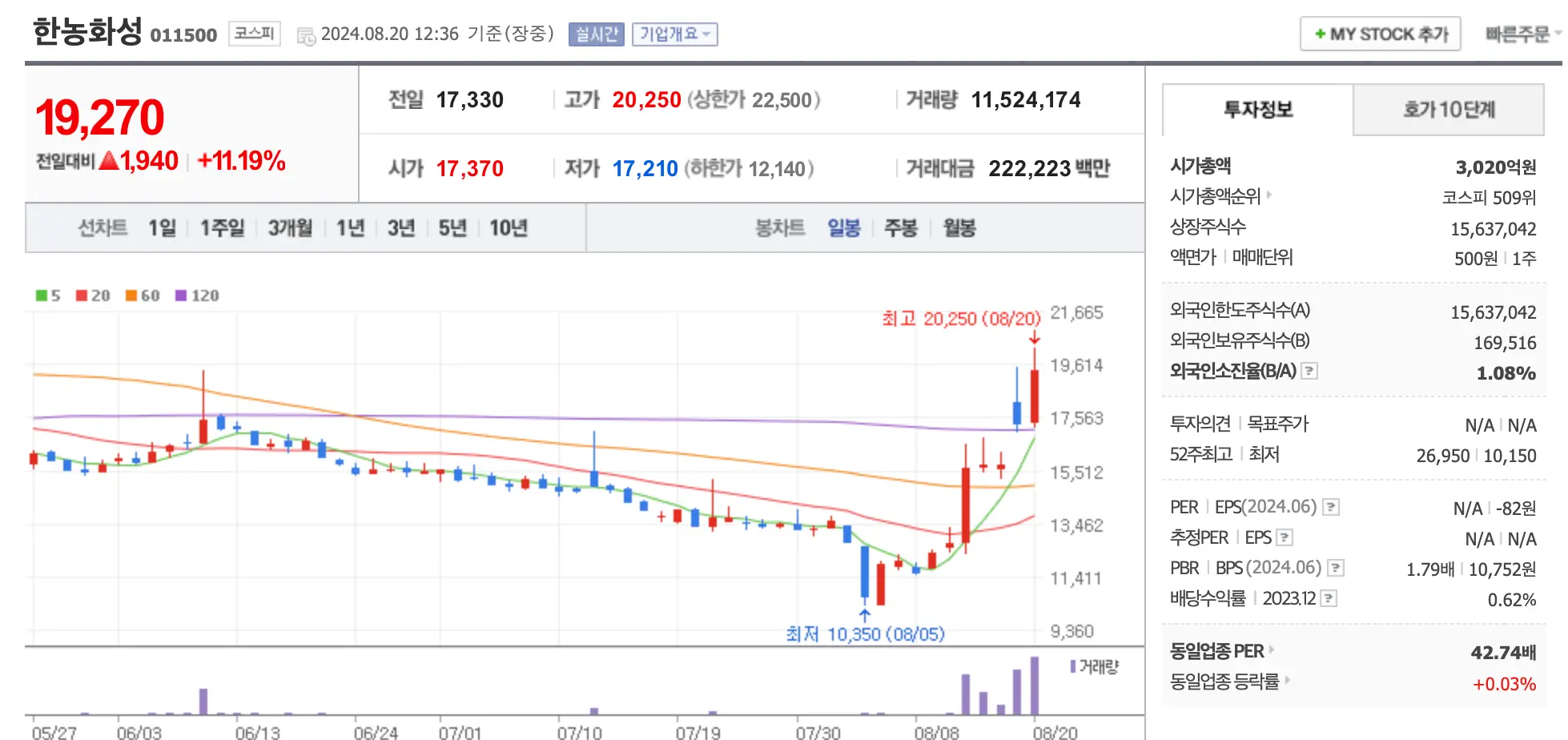
Task: Click help icon next to PER EPS(2024.06)
Action: click(1331, 507)
